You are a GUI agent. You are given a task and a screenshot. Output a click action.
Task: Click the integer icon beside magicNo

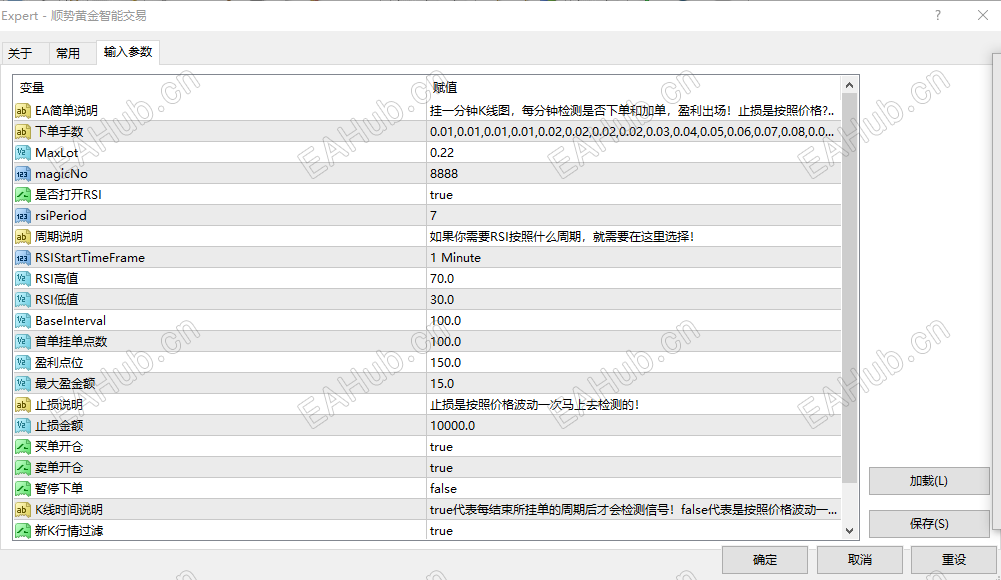tap(23, 174)
